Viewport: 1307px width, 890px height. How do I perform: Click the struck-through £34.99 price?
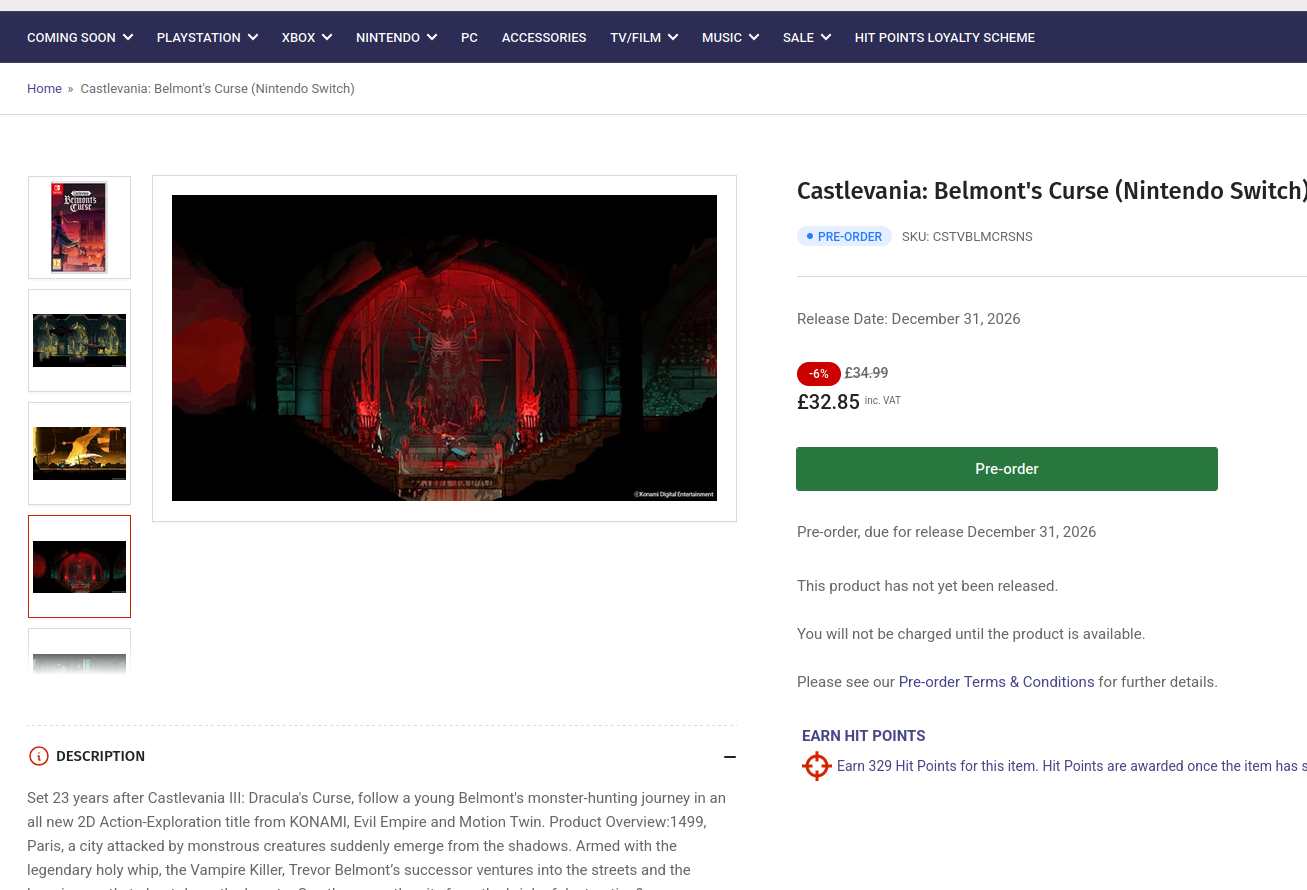point(866,373)
